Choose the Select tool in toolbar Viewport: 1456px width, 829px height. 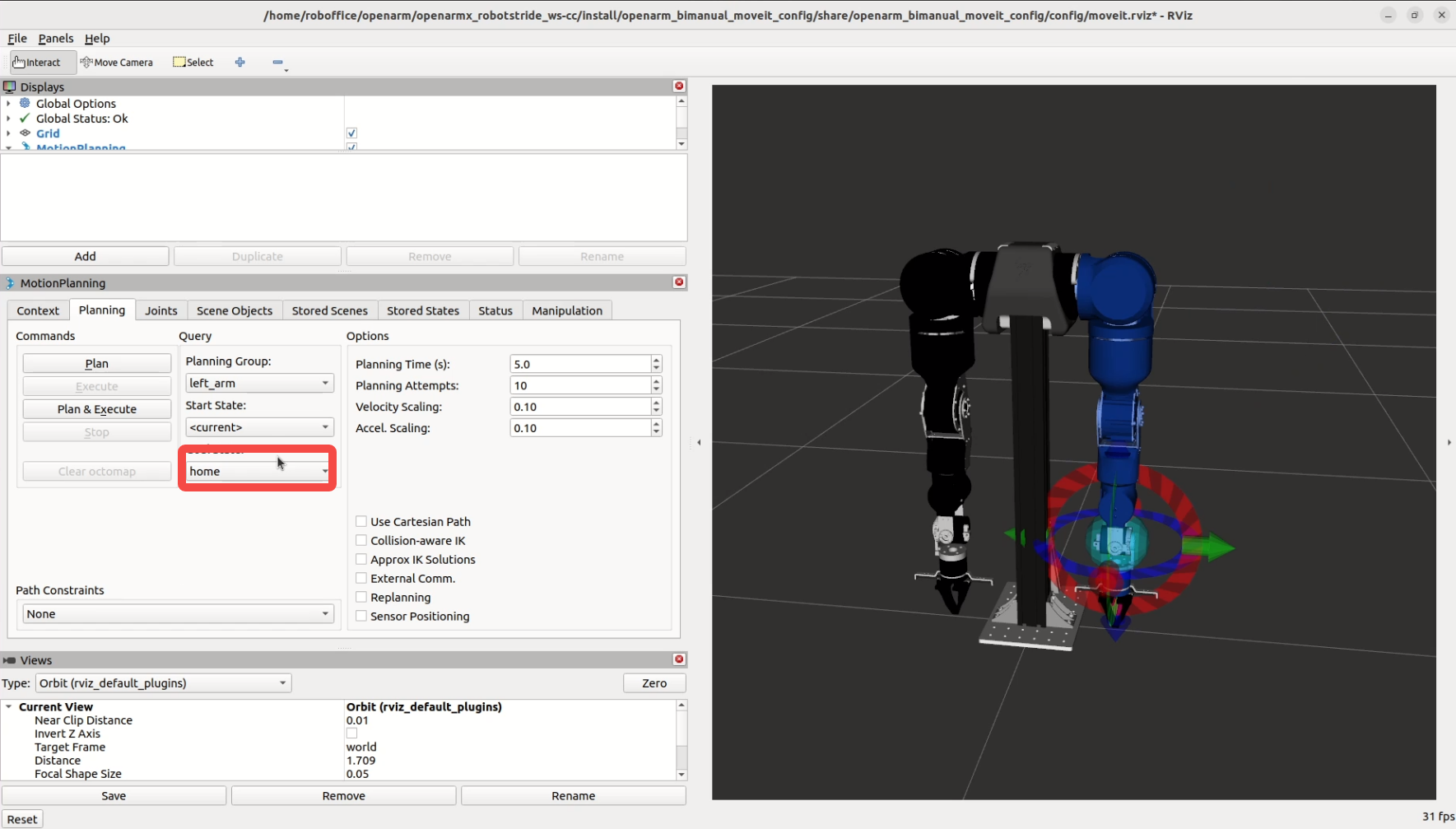(193, 63)
